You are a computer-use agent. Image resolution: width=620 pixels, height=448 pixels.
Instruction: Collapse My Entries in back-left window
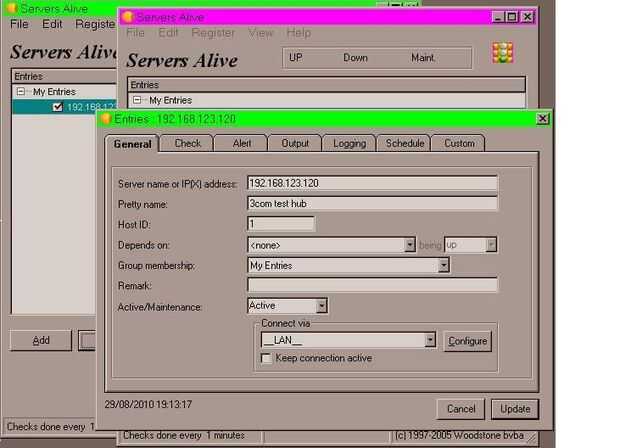pos(21,92)
